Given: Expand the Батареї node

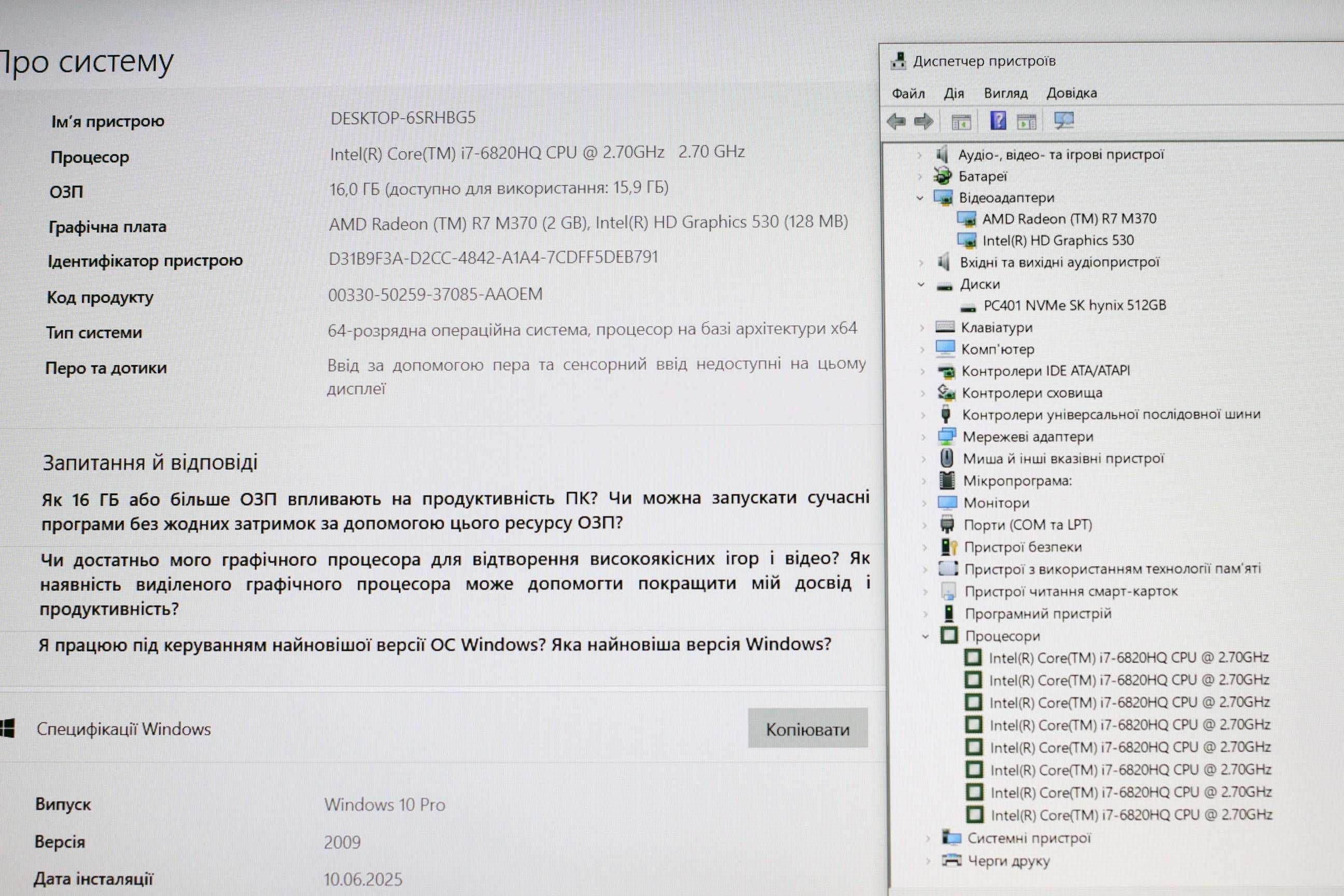Looking at the screenshot, I should (919, 177).
